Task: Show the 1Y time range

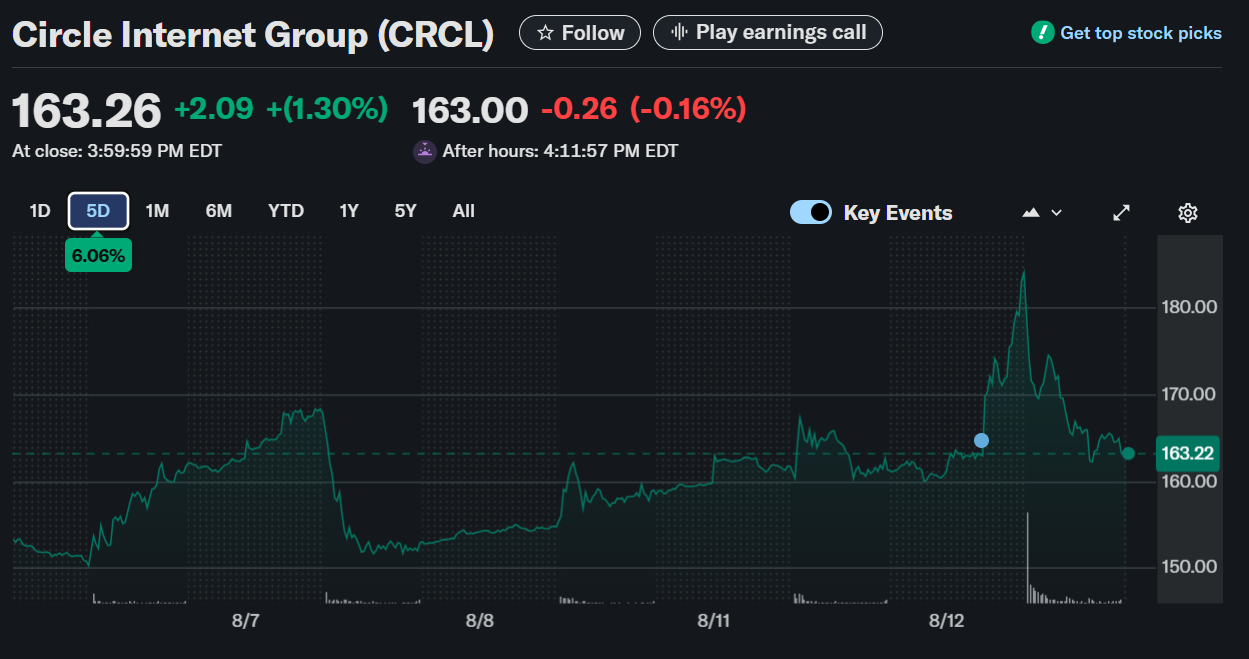Action: pyautogui.click(x=349, y=211)
